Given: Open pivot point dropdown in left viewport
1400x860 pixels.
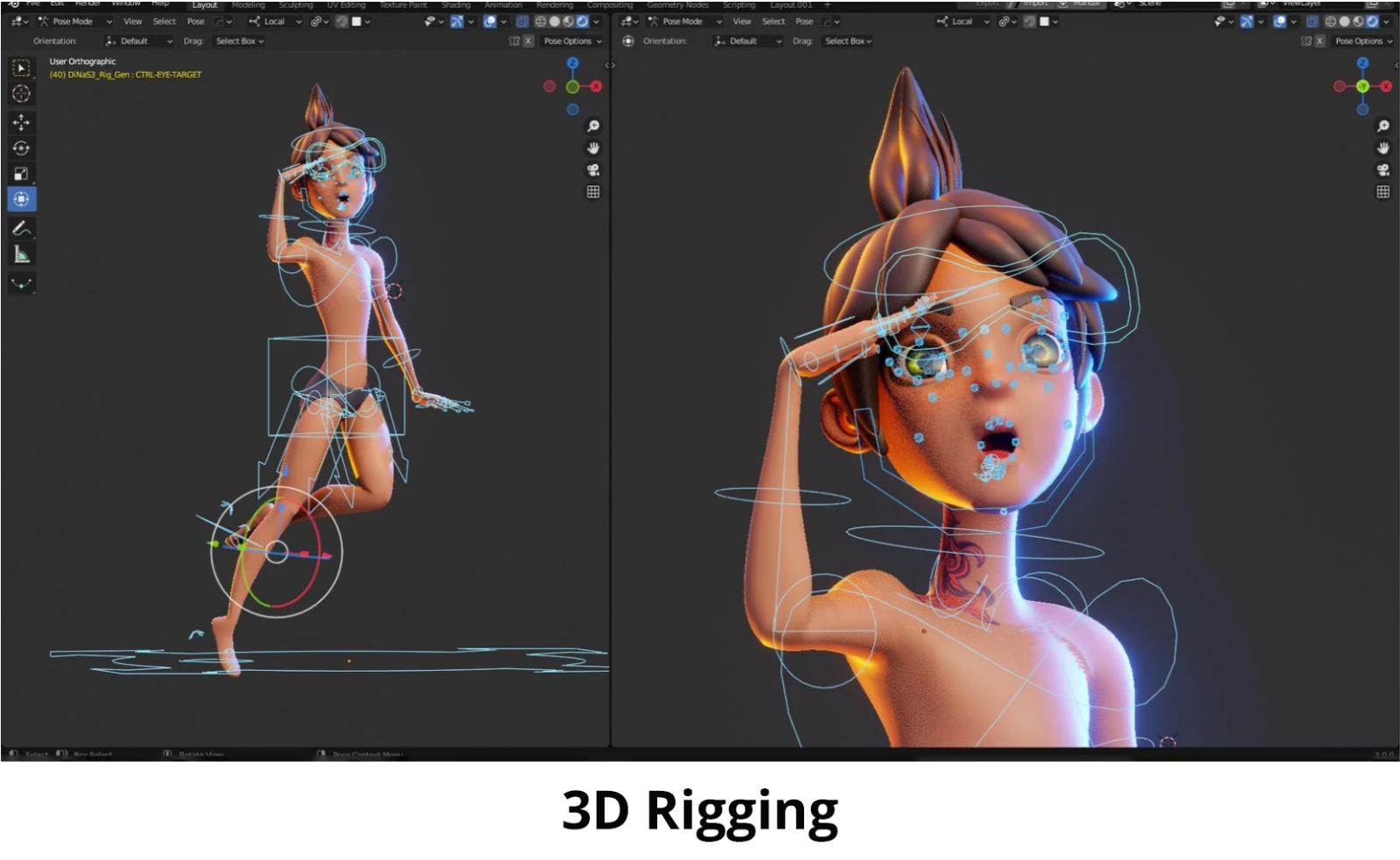Looking at the screenshot, I should click(x=320, y=21).
